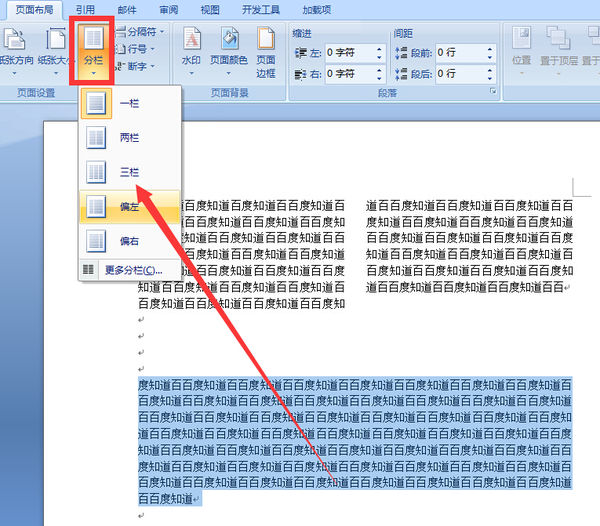Switch to the 引用 tab

coord(85,10)
